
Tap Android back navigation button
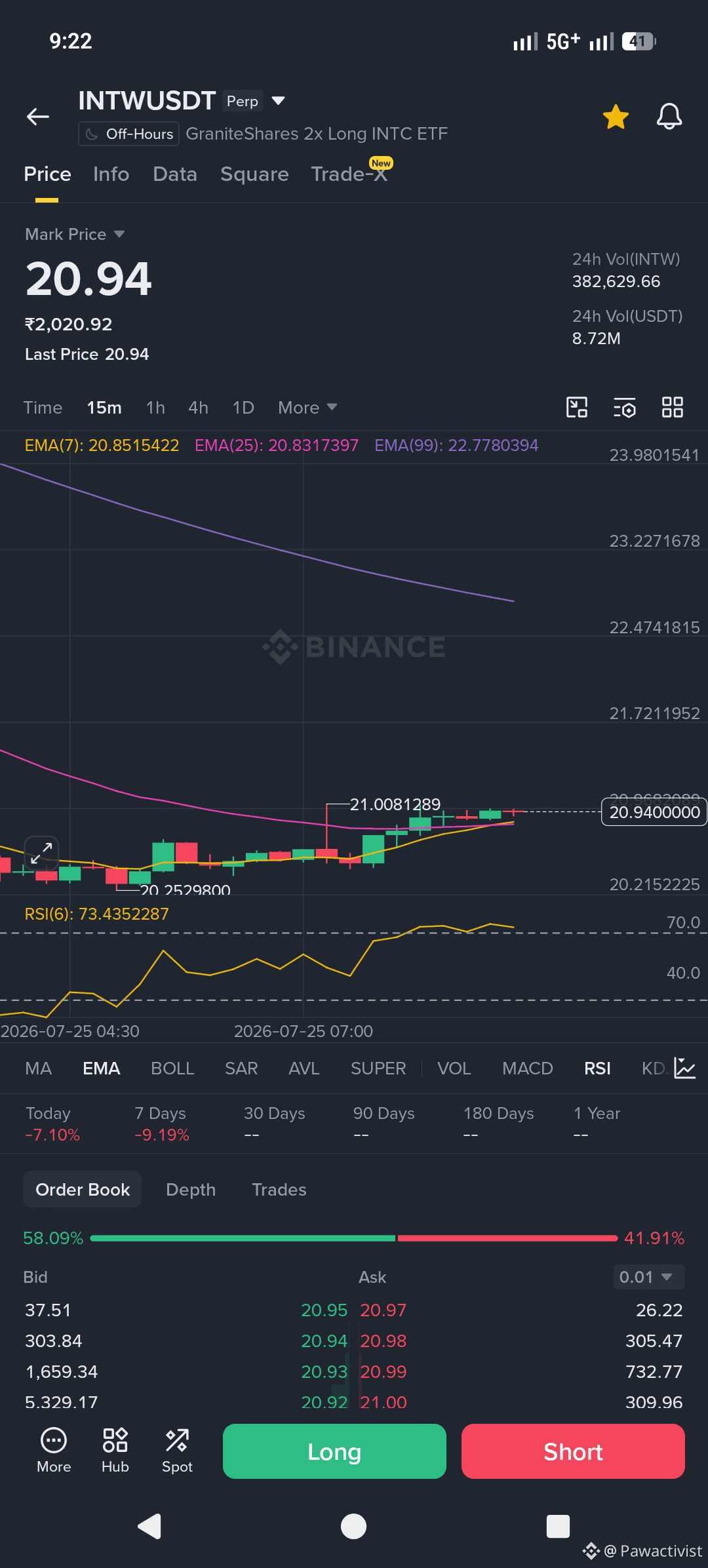(150, 1526)
